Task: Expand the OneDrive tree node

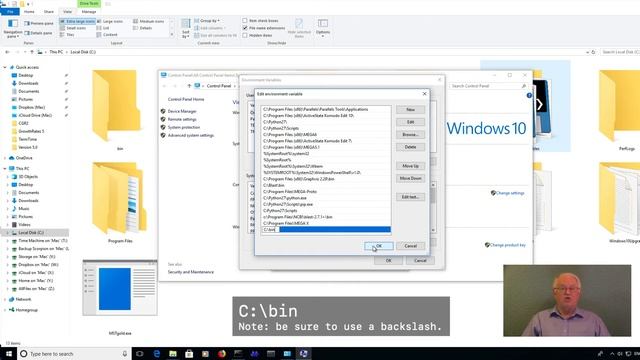Action: (5, 158)
